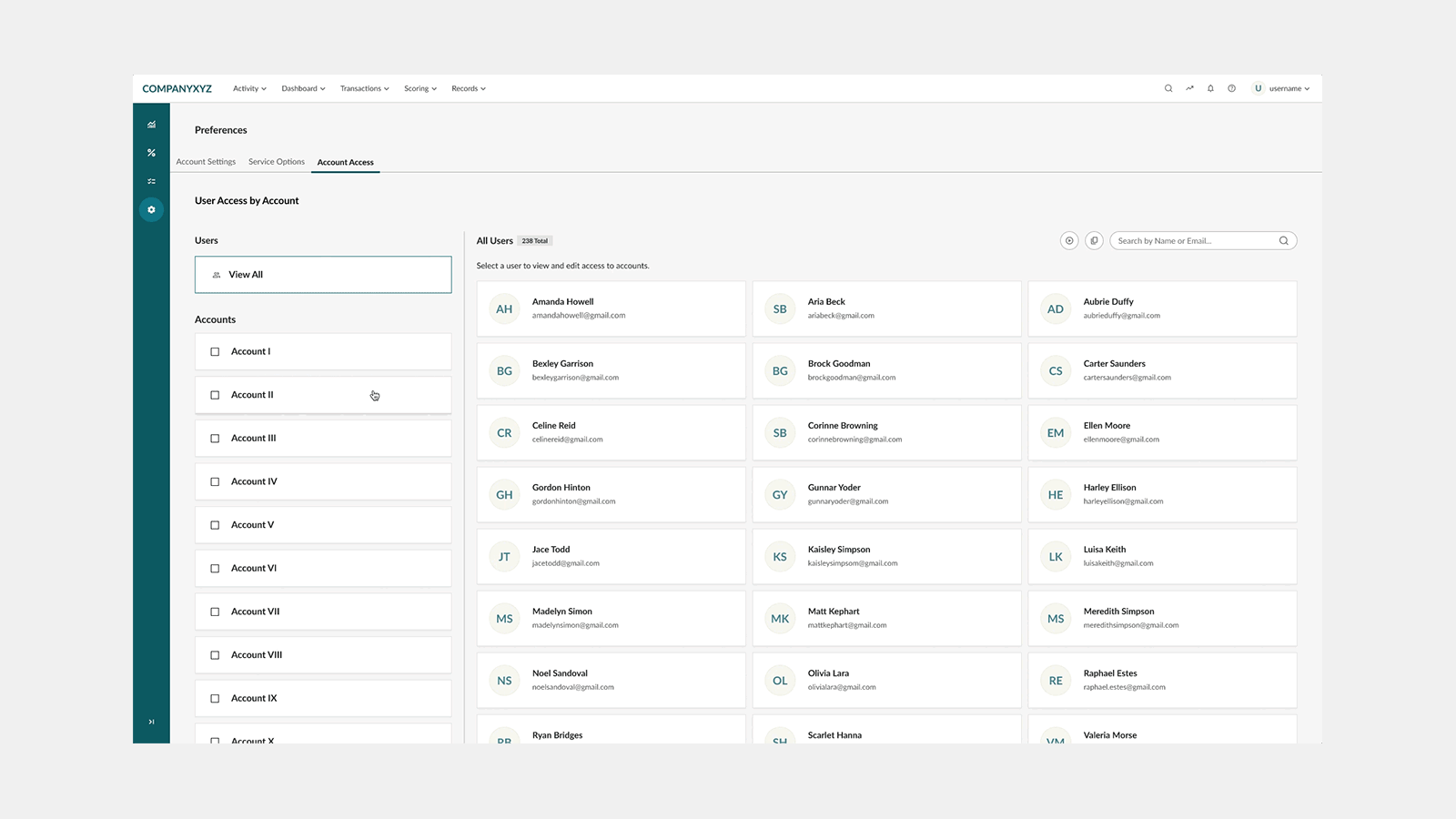The image size is (1456, 819).
Task: Open the checklist sidebar icon
Action: (x=151, y=181)
